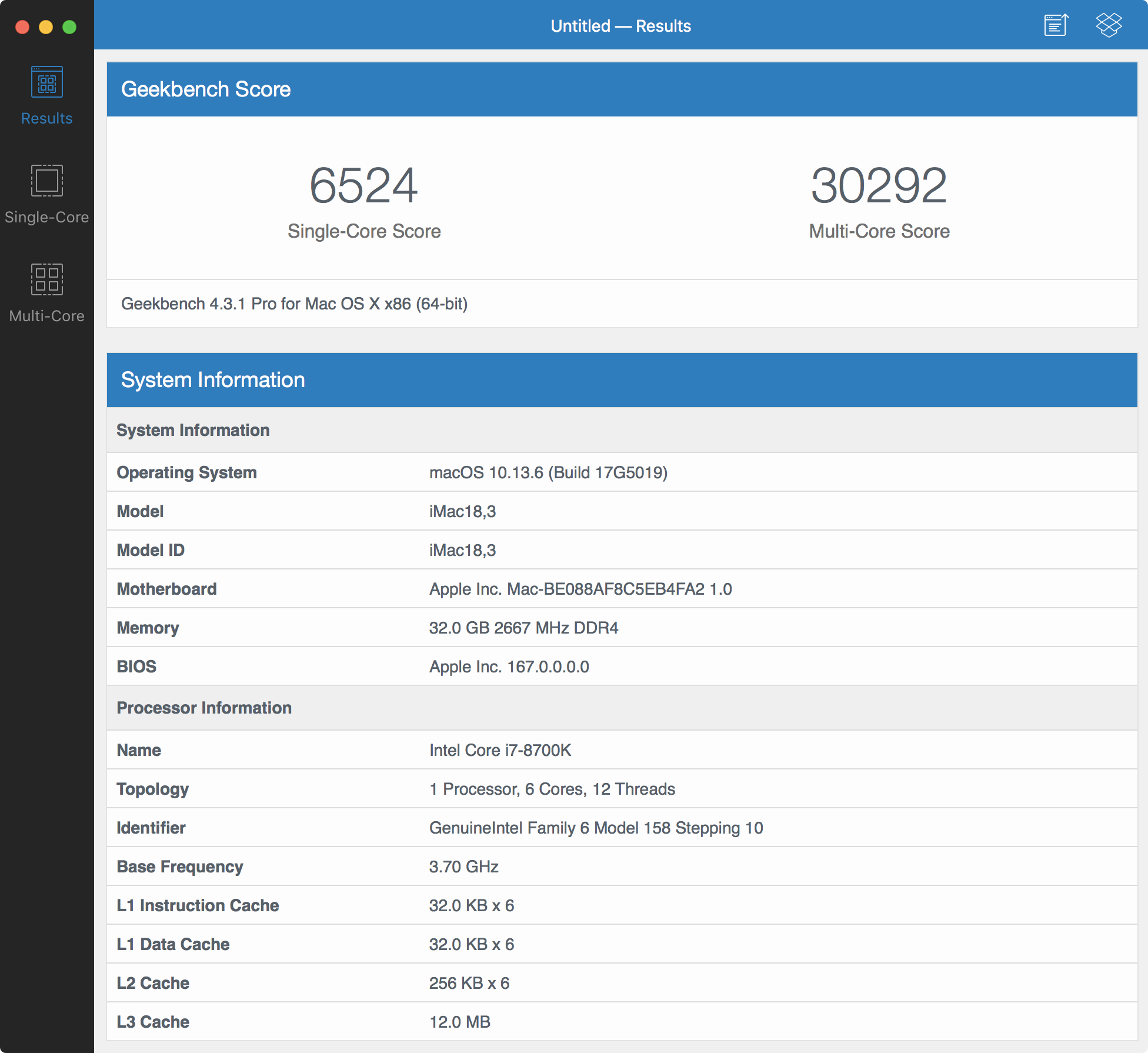Click the Untitled — Results window title
1148x1053 pixels.
(620, 26)
